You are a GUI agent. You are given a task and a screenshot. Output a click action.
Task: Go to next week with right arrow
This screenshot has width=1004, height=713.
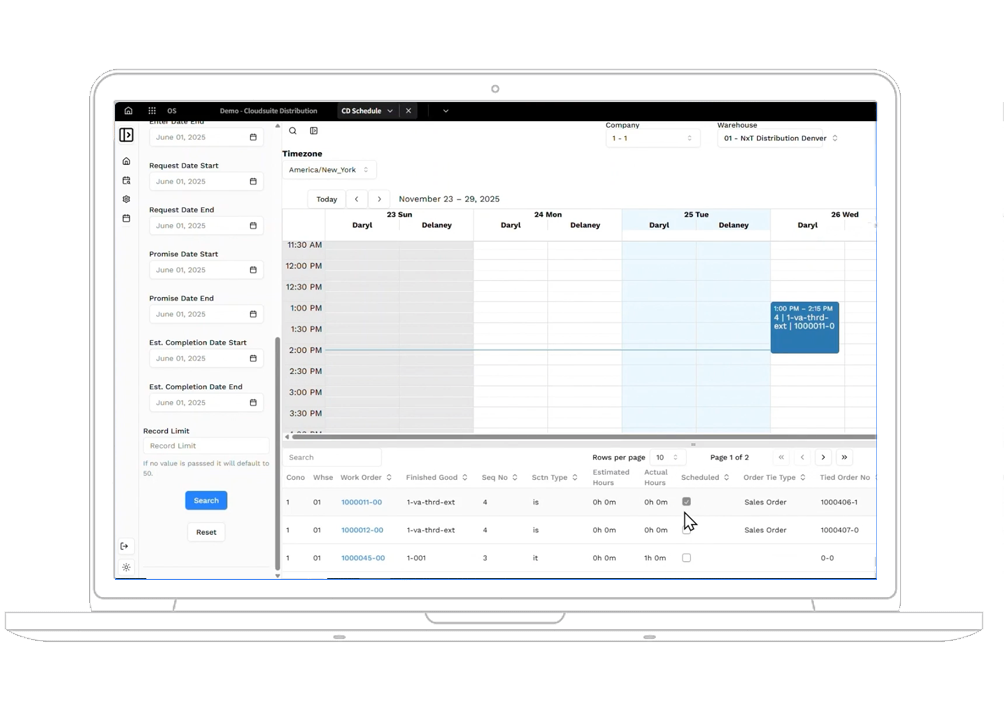click(x=379, y=199)
